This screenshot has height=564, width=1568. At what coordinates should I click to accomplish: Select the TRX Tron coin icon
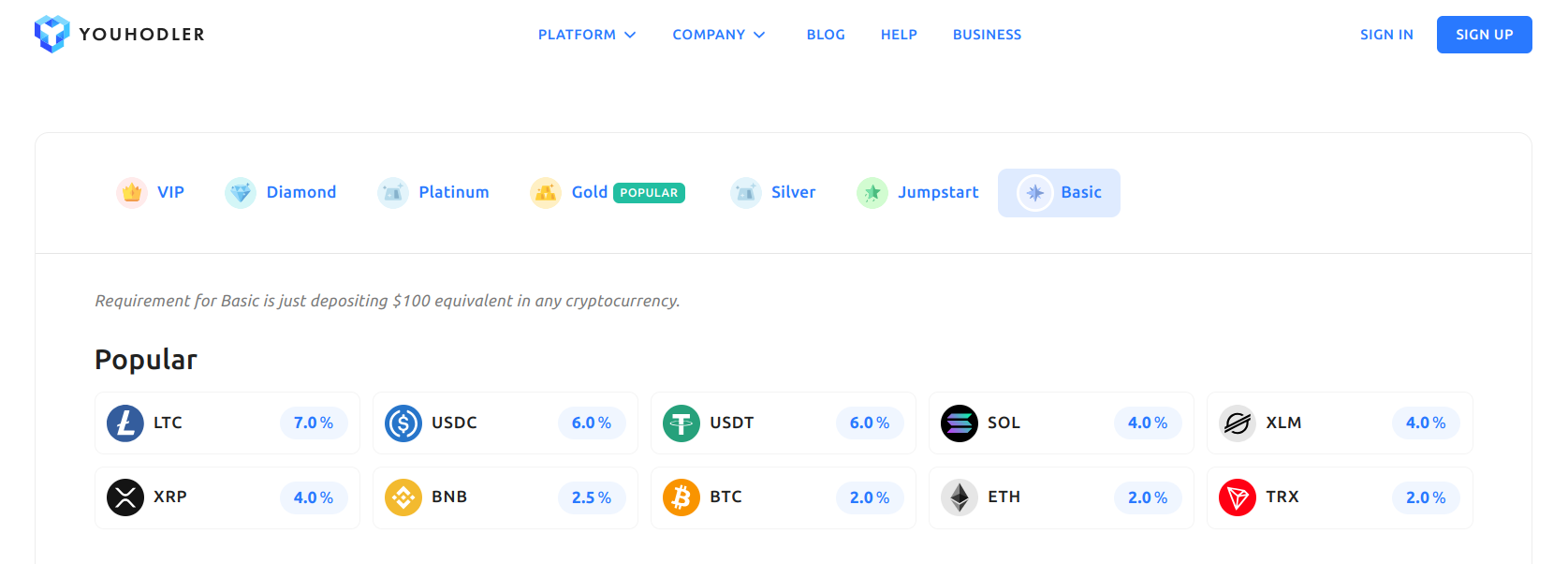click(1238, 497)
